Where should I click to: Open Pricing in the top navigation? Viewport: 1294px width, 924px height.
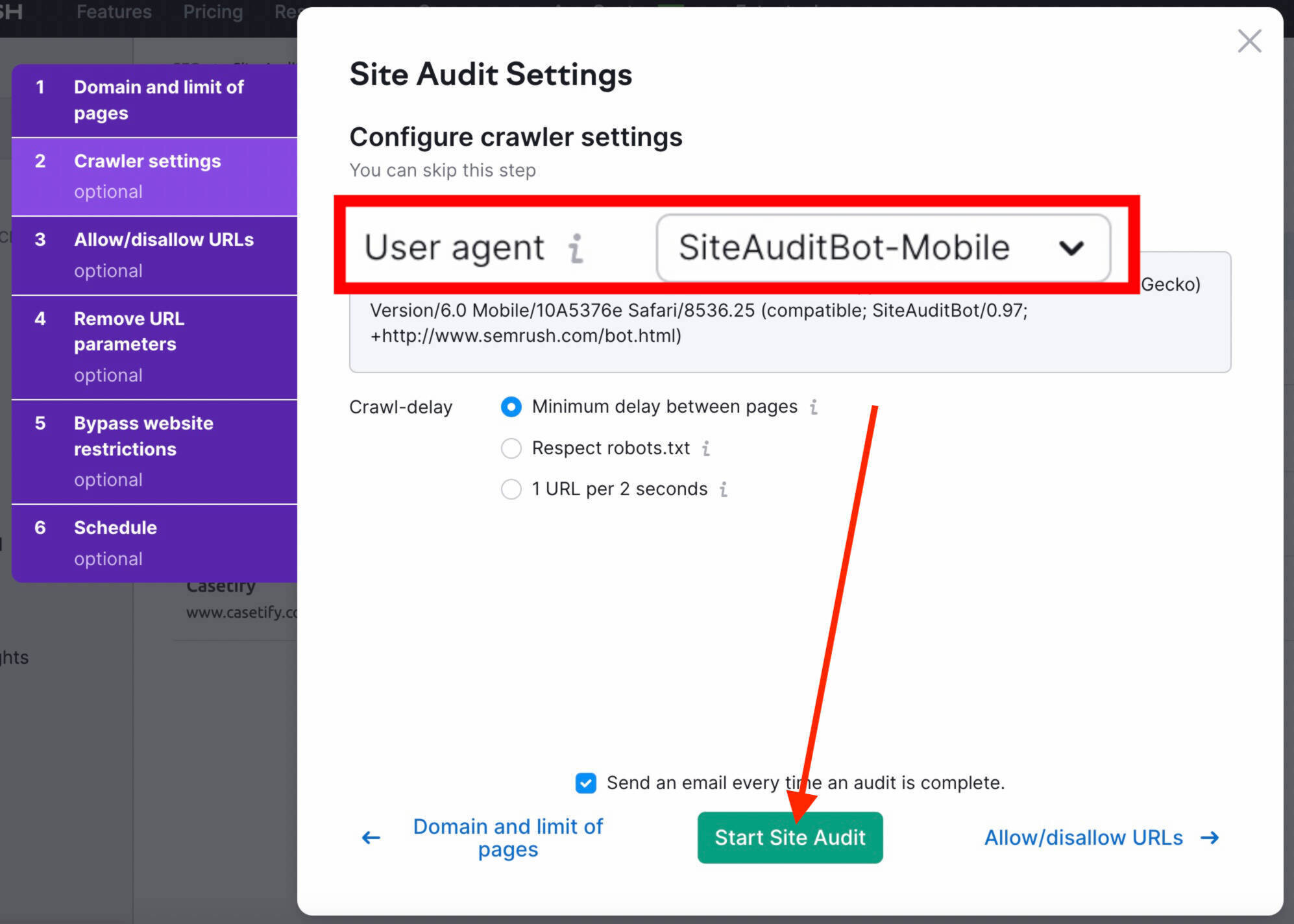coord(213,12)
